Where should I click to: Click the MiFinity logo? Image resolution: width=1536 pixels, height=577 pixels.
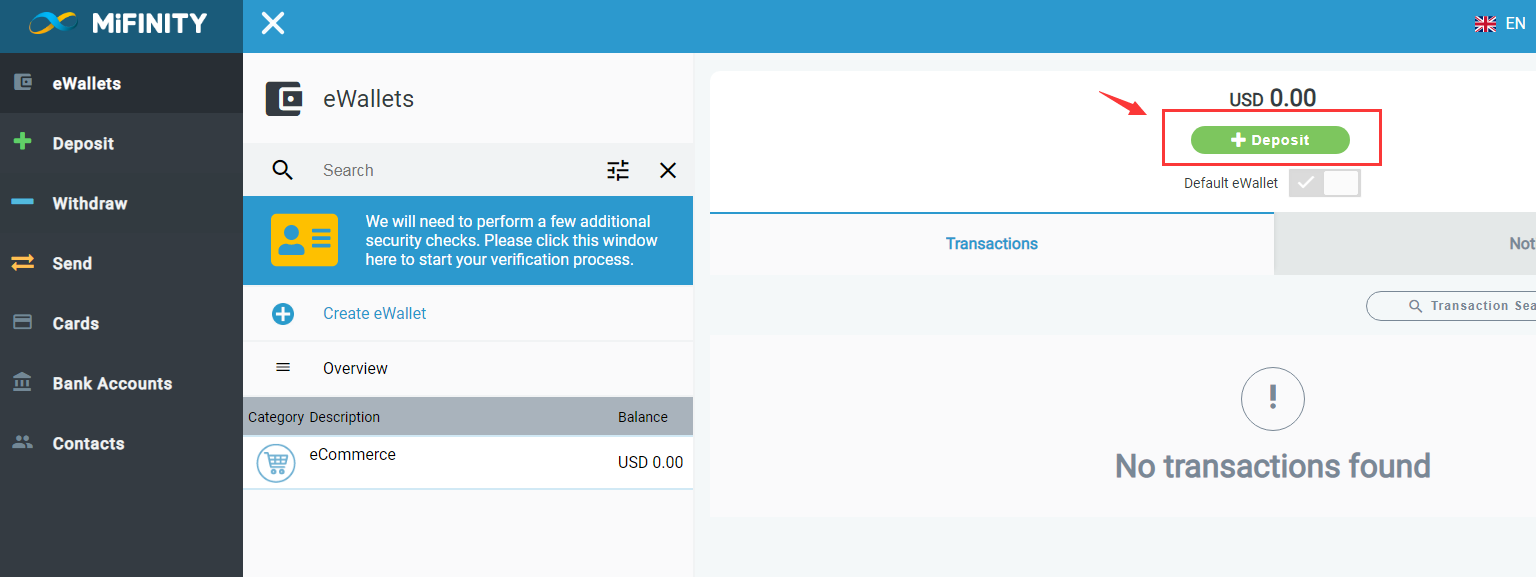118,23
